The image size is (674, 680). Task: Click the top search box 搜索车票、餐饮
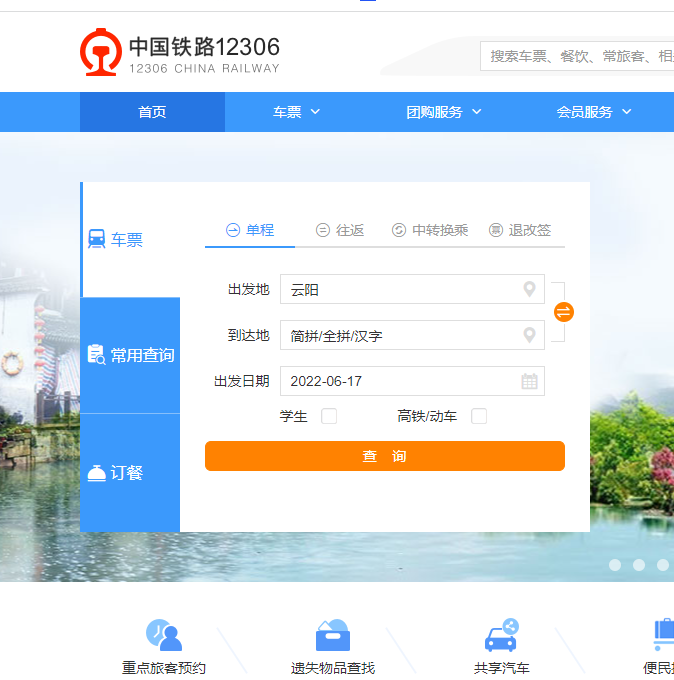[x=577, y=56]
